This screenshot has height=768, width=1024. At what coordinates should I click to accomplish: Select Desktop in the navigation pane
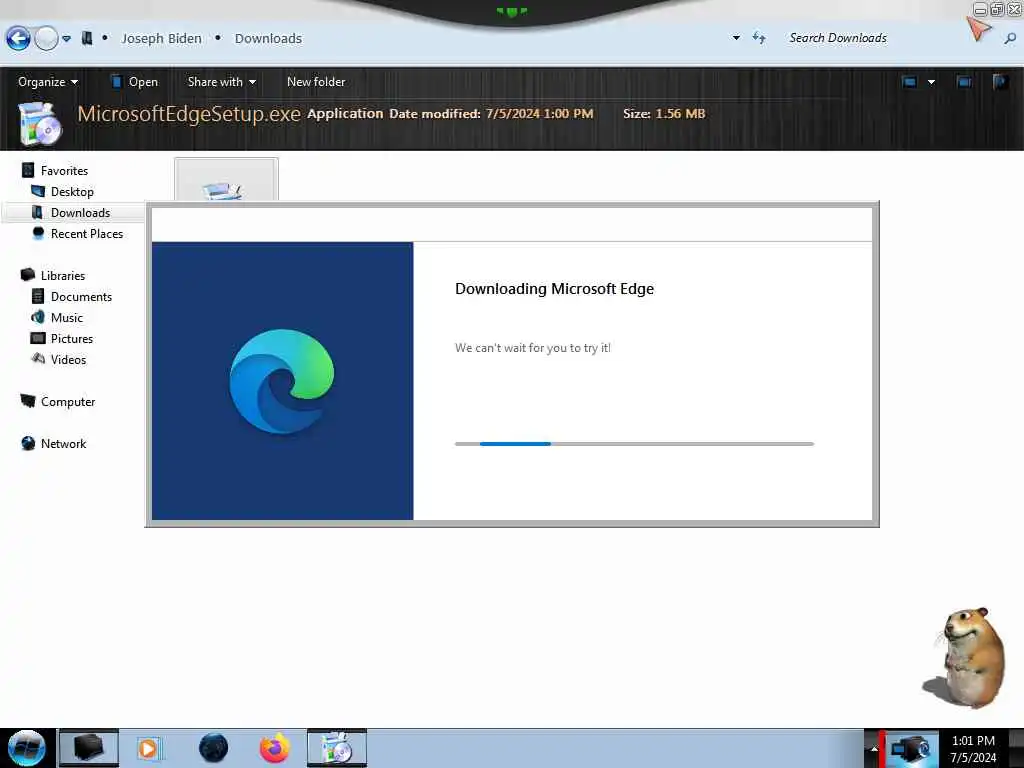(x=72, y=191)
